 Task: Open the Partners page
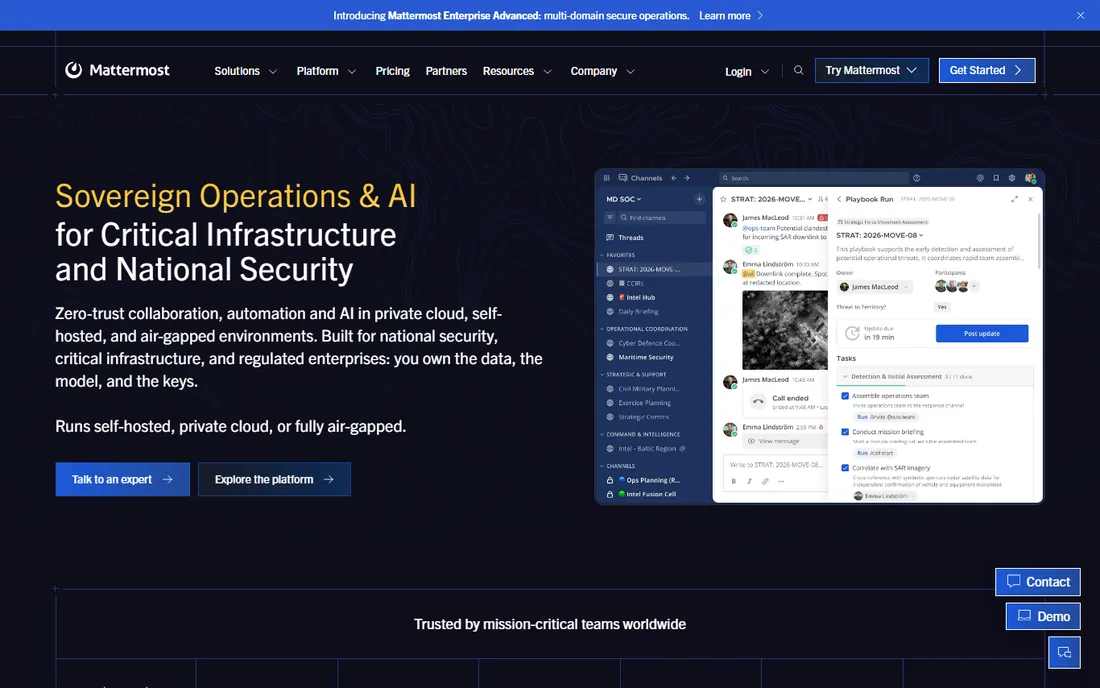pos(446,71)
